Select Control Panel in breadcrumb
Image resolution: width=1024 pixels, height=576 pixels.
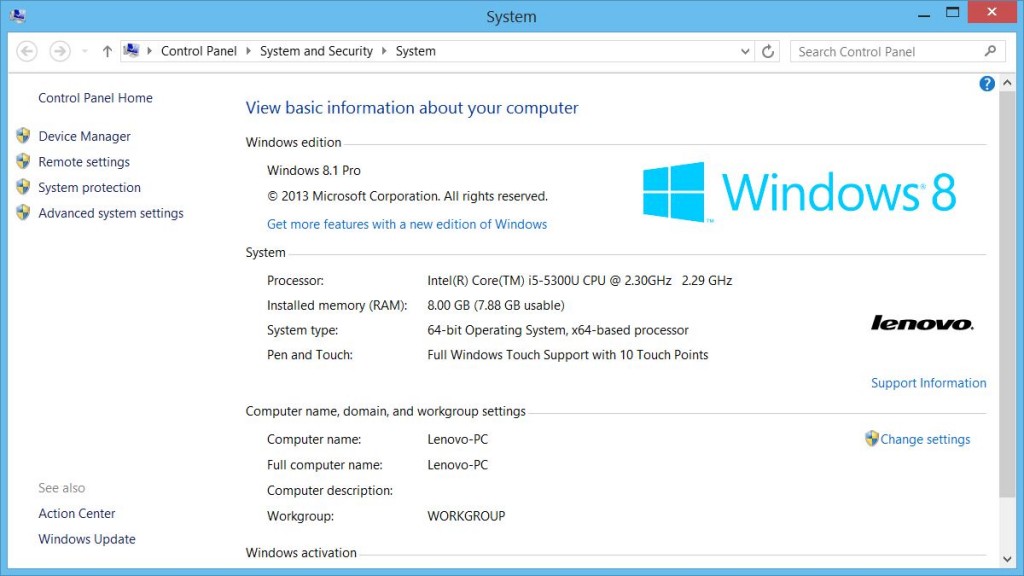[199, 51]
